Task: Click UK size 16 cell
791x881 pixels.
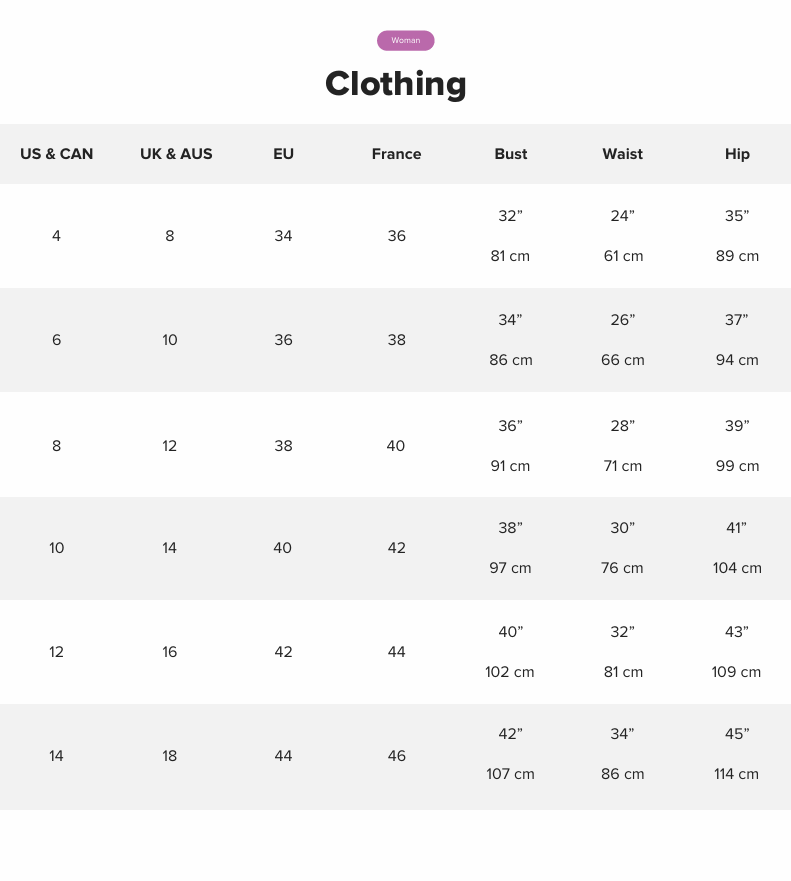Action: click(170, 652)
